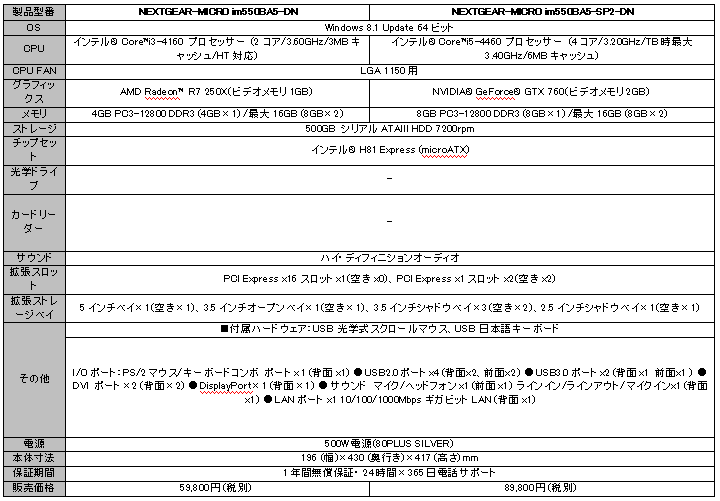720x501 pixels.
Task: Click the グラフィックス row label
Action: [x=34, y=93]
